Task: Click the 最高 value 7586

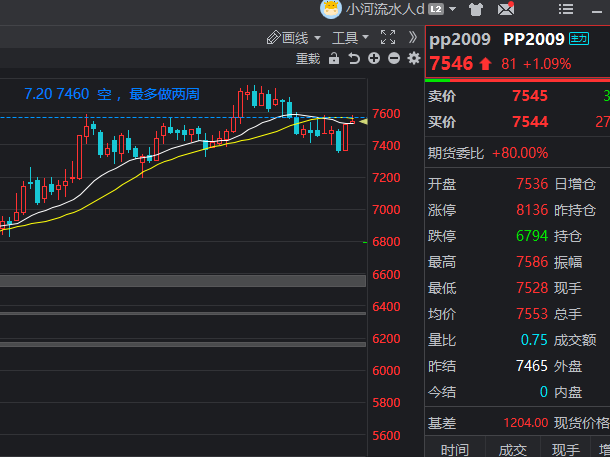Action: [532, 262]
